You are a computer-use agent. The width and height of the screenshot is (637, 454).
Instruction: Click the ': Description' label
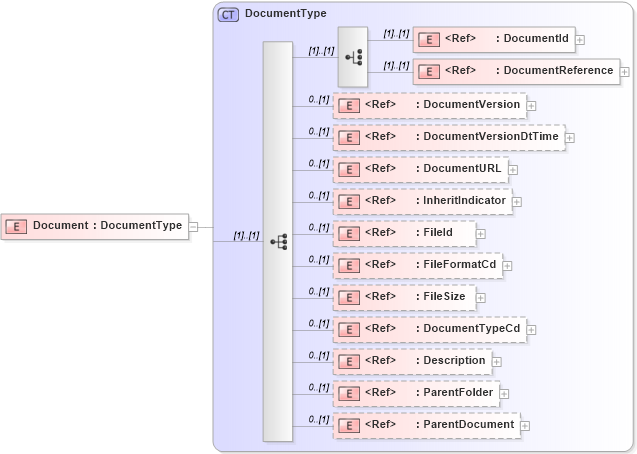point(451,361)
